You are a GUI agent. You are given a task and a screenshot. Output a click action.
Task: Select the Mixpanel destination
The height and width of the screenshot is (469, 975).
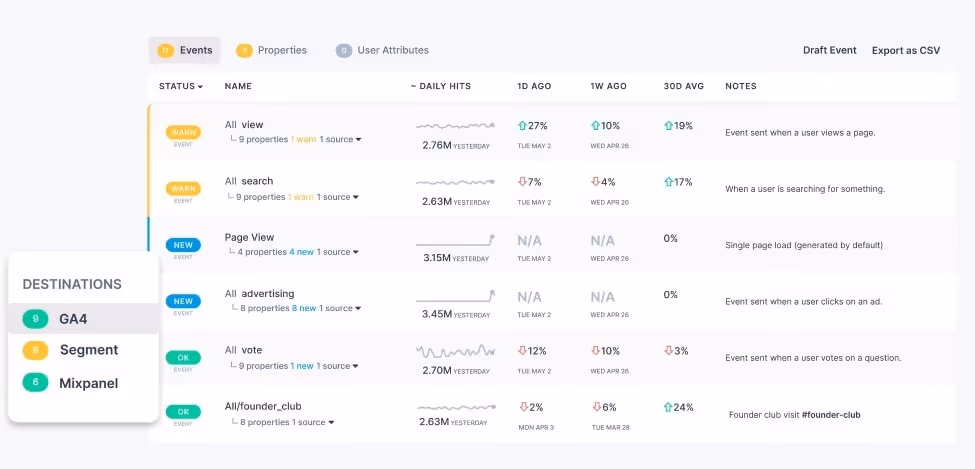click(x=83, y=383)
